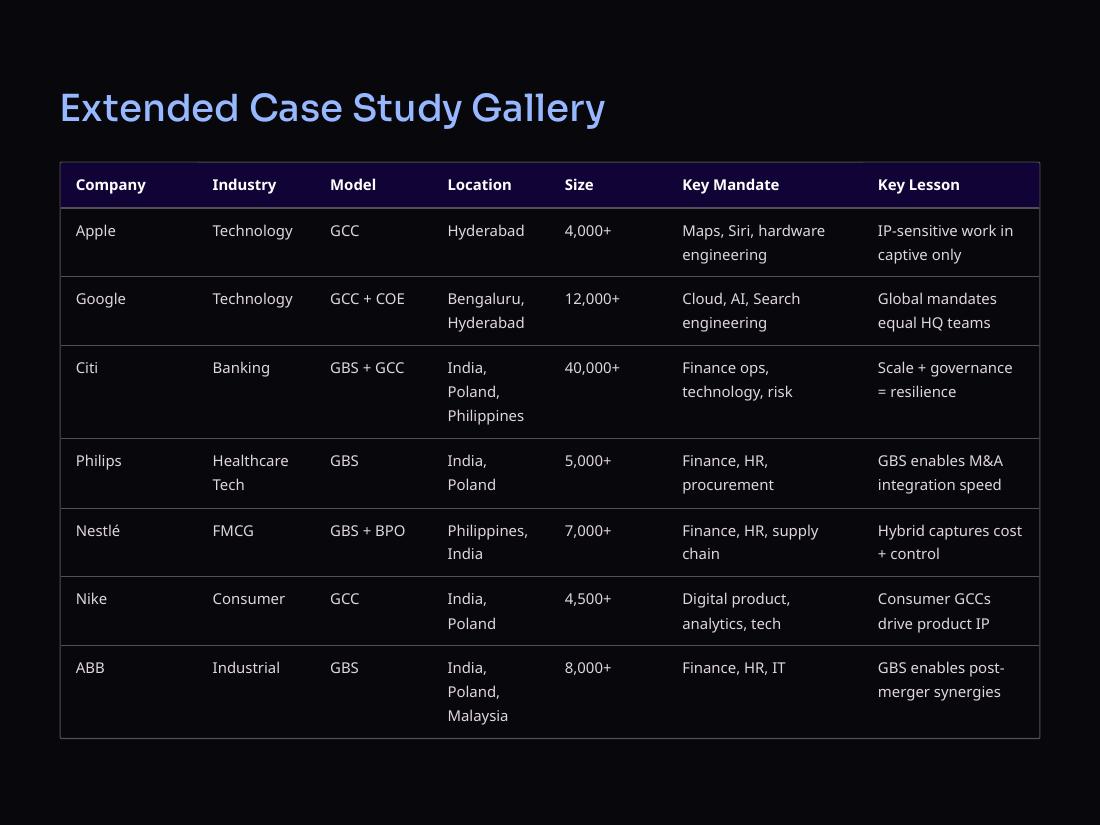Click the Google company cell
1100x825 pixels.
pos(100,299)
